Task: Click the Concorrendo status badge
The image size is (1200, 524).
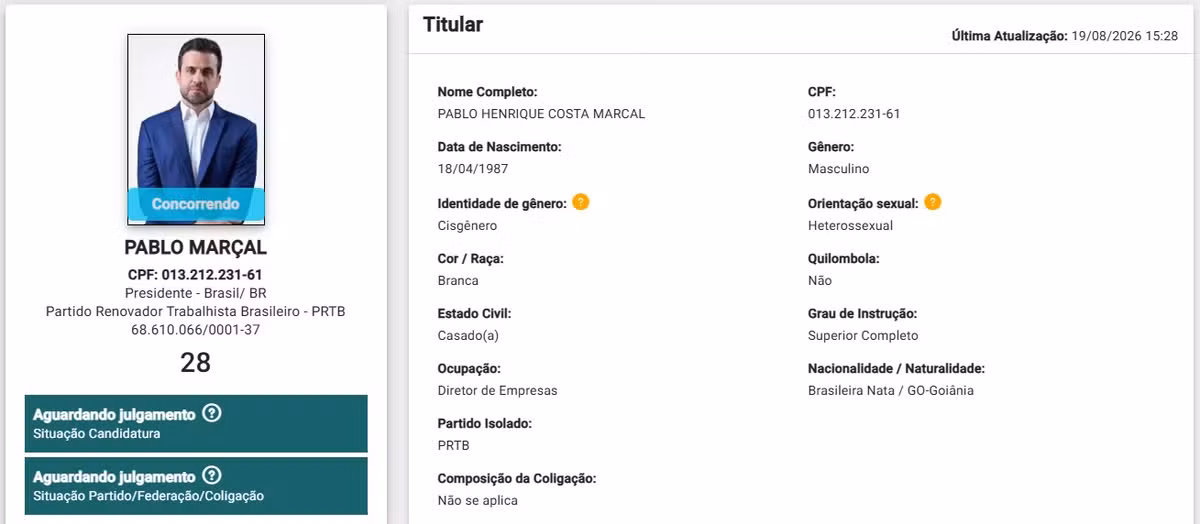Action: pyautogui.click(x=196, y=204)
